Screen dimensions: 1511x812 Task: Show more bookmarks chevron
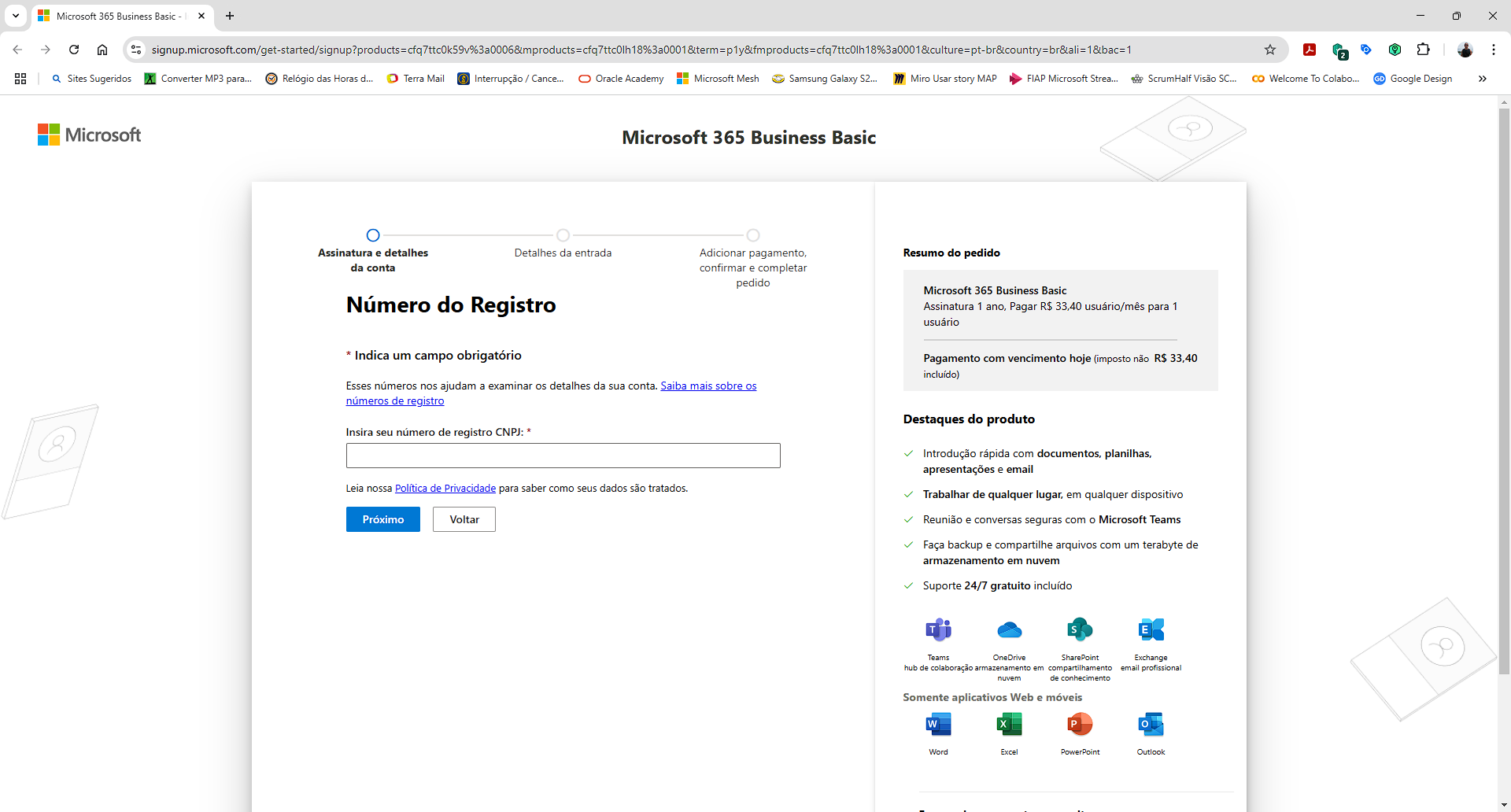pos(1482,79)
